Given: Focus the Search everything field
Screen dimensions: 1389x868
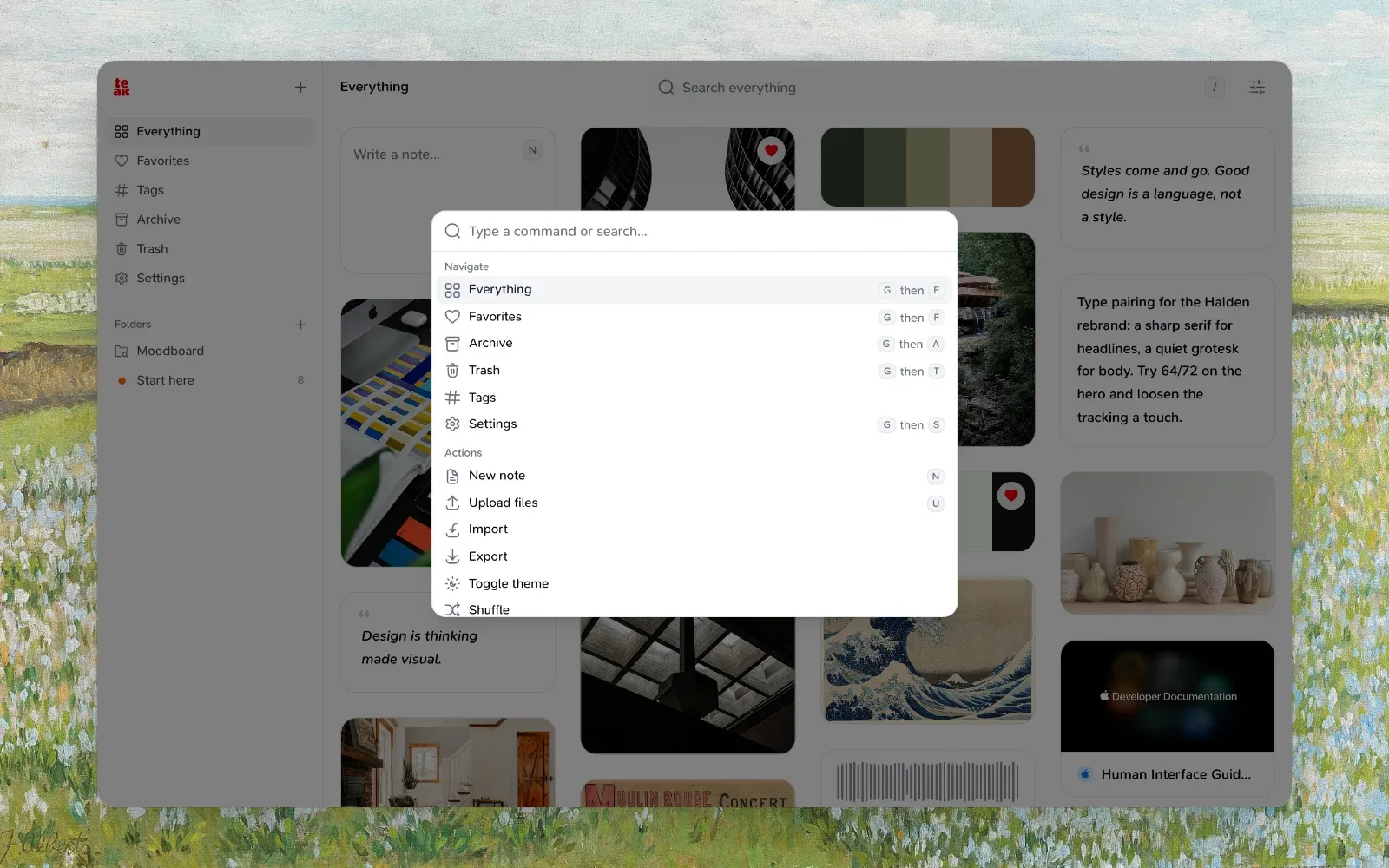Looking at the screenshot, I should tap(942, 87).
